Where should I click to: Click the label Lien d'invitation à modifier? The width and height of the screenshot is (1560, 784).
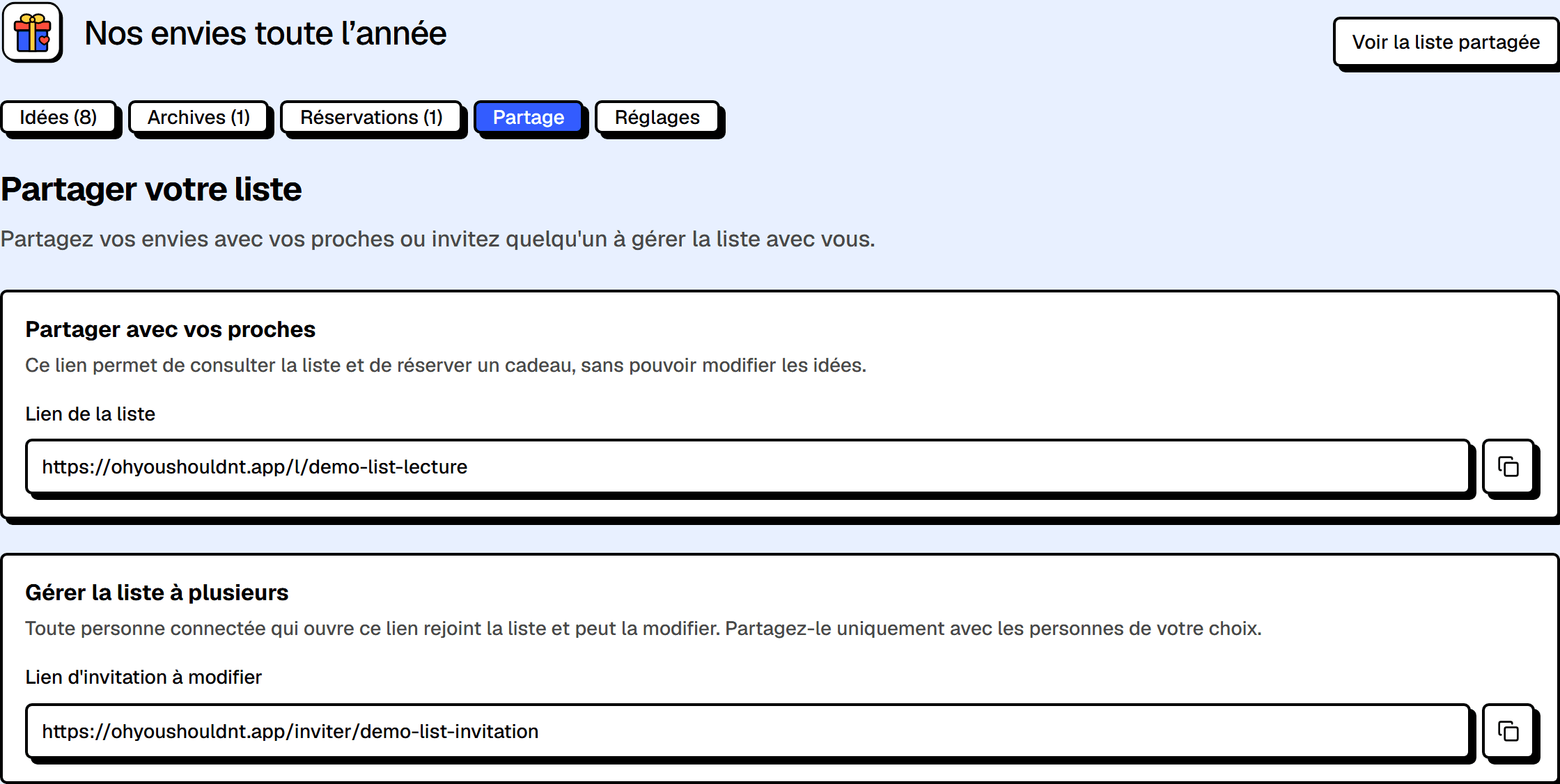tap(143, 677)
